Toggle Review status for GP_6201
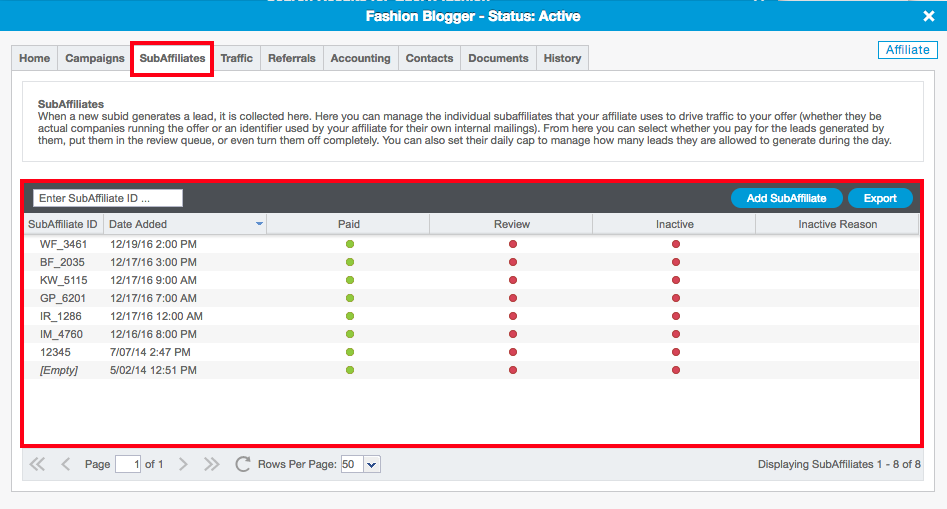The width and height of the screenshot is (947, 509). [513, 298]
